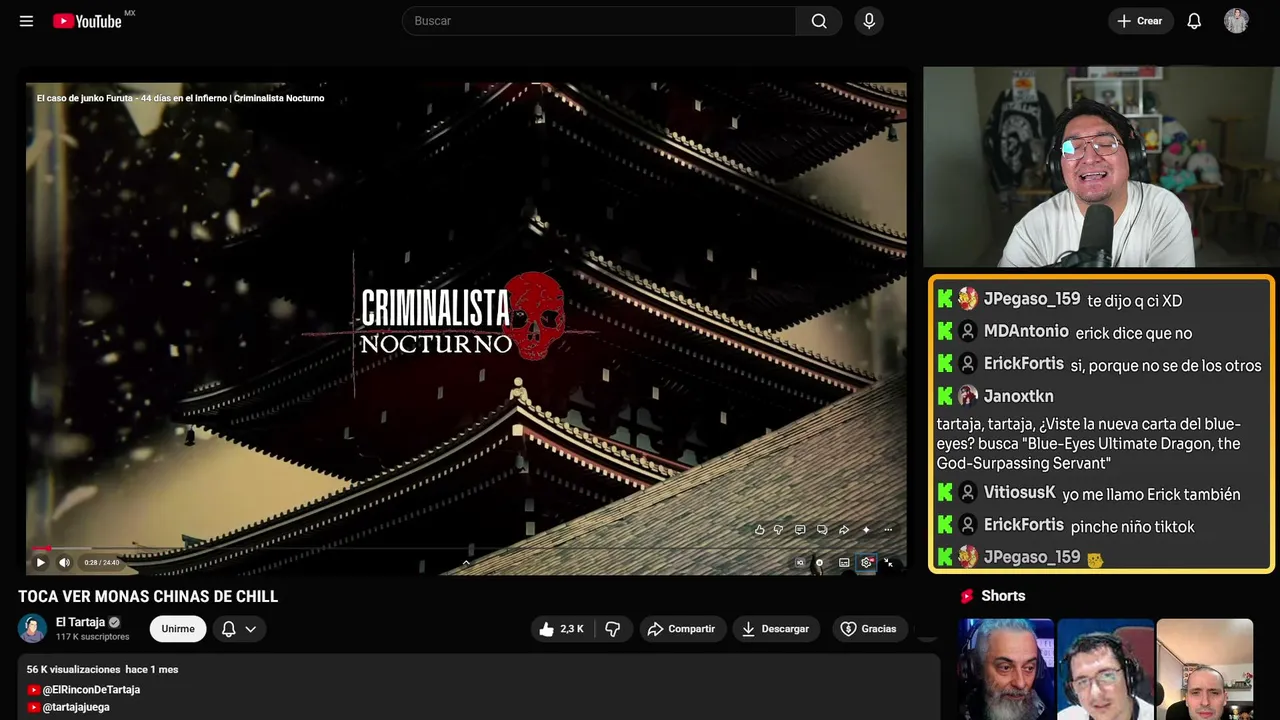Share via player overlay arrow icon
Viewport: 1280px width, 720px height.
(x=844, y=530)
